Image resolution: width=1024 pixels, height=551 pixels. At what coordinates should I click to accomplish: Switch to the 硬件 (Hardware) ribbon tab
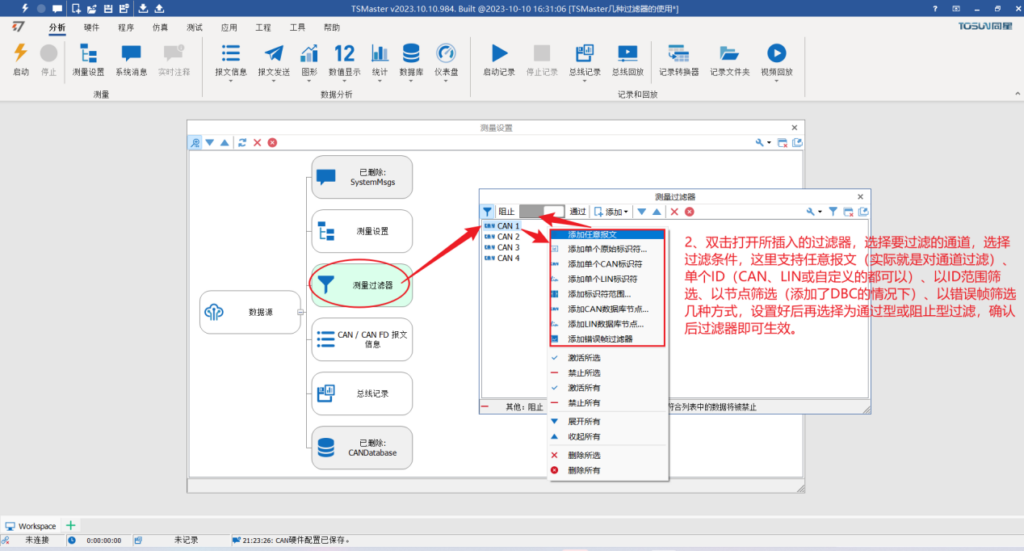[92, 28]
